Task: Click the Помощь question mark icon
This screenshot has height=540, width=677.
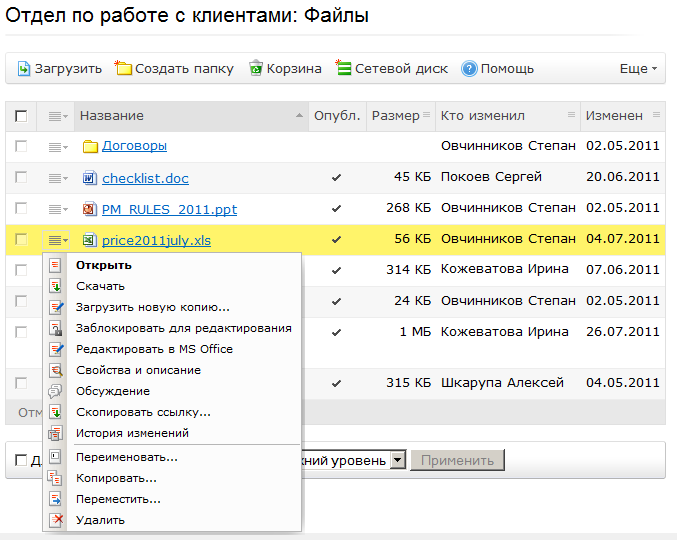Action: coord(469,69)
